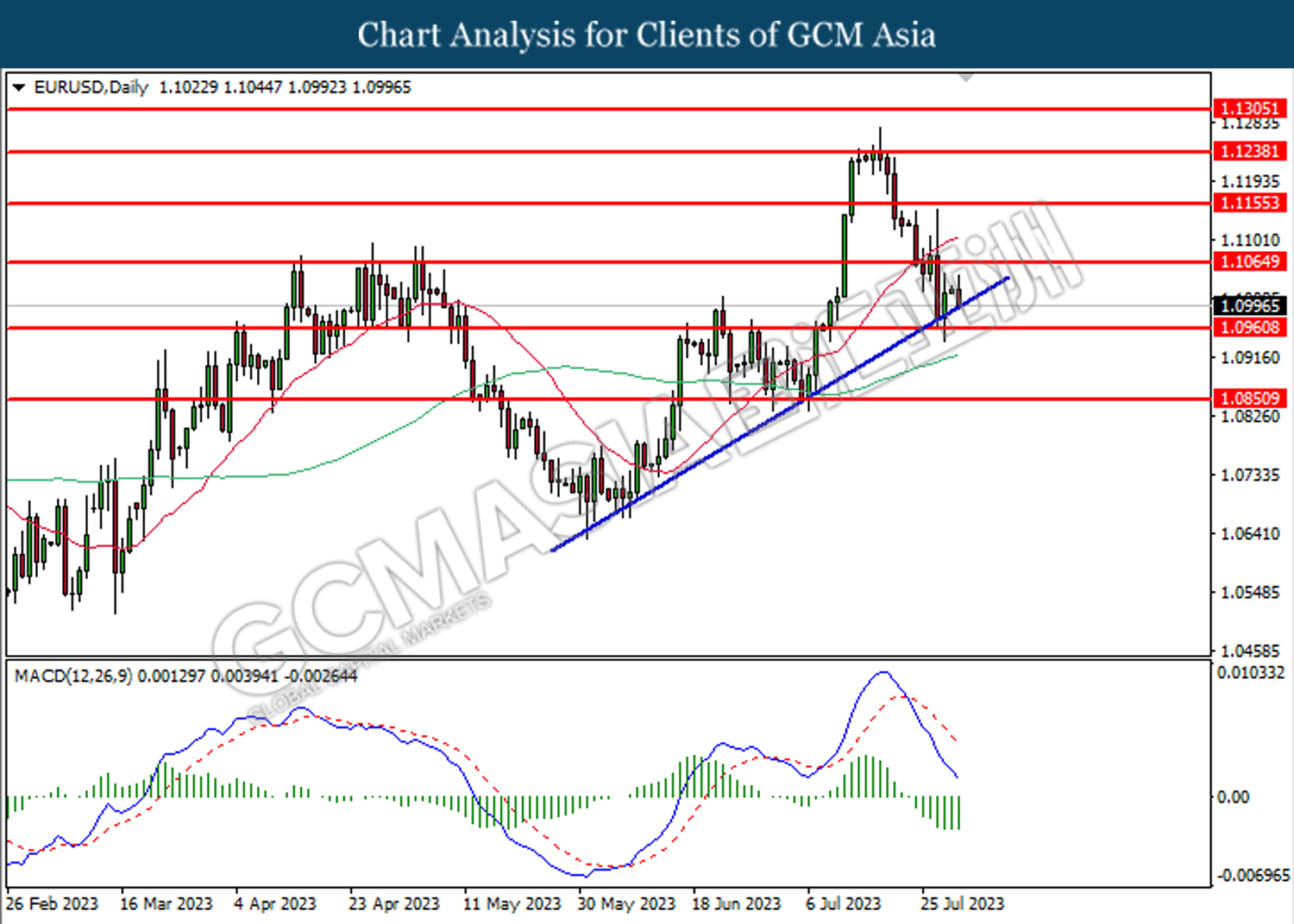The height and width of the screenshot is (924, 1294).
Task: Click the 1.08260 price axis value
Action: pos(1251,416)
